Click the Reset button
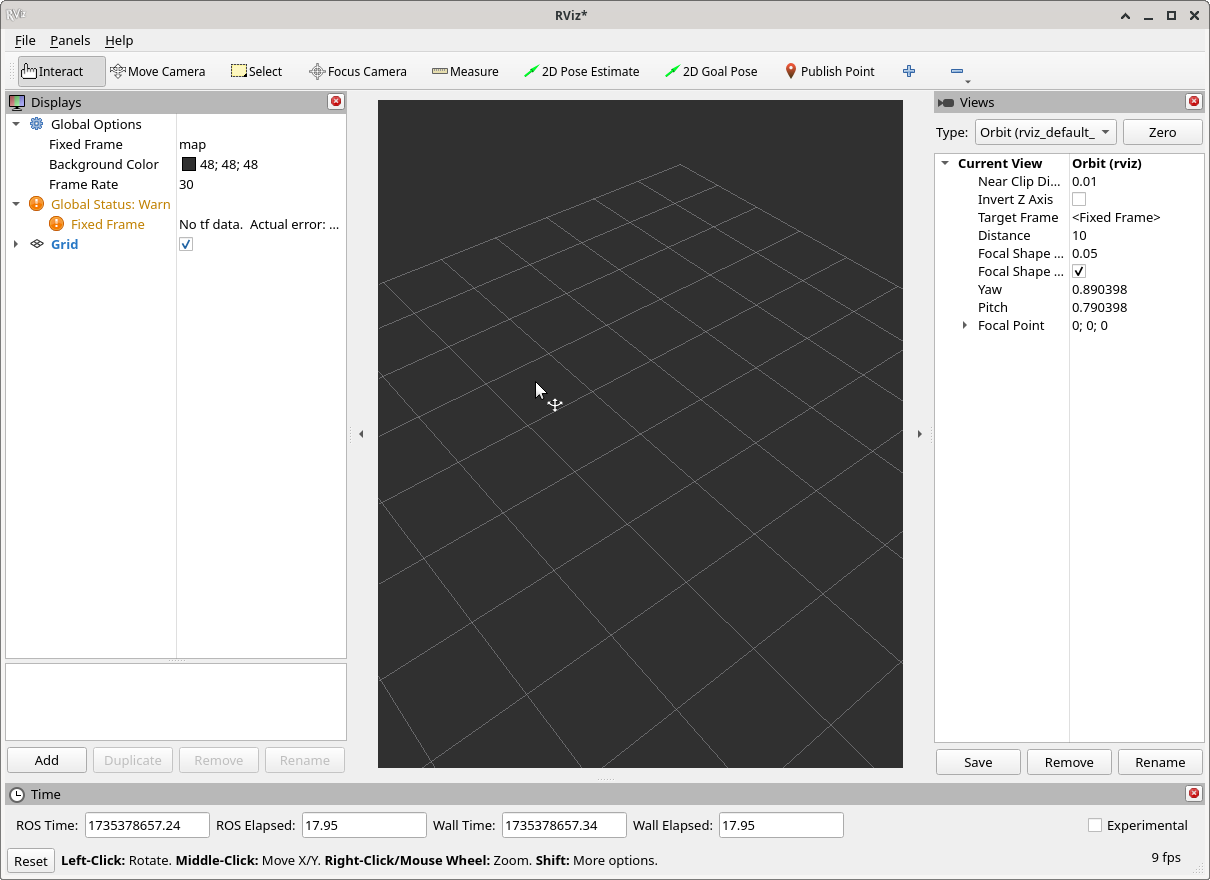This screenshot has height=880, width=1210. 31,861
